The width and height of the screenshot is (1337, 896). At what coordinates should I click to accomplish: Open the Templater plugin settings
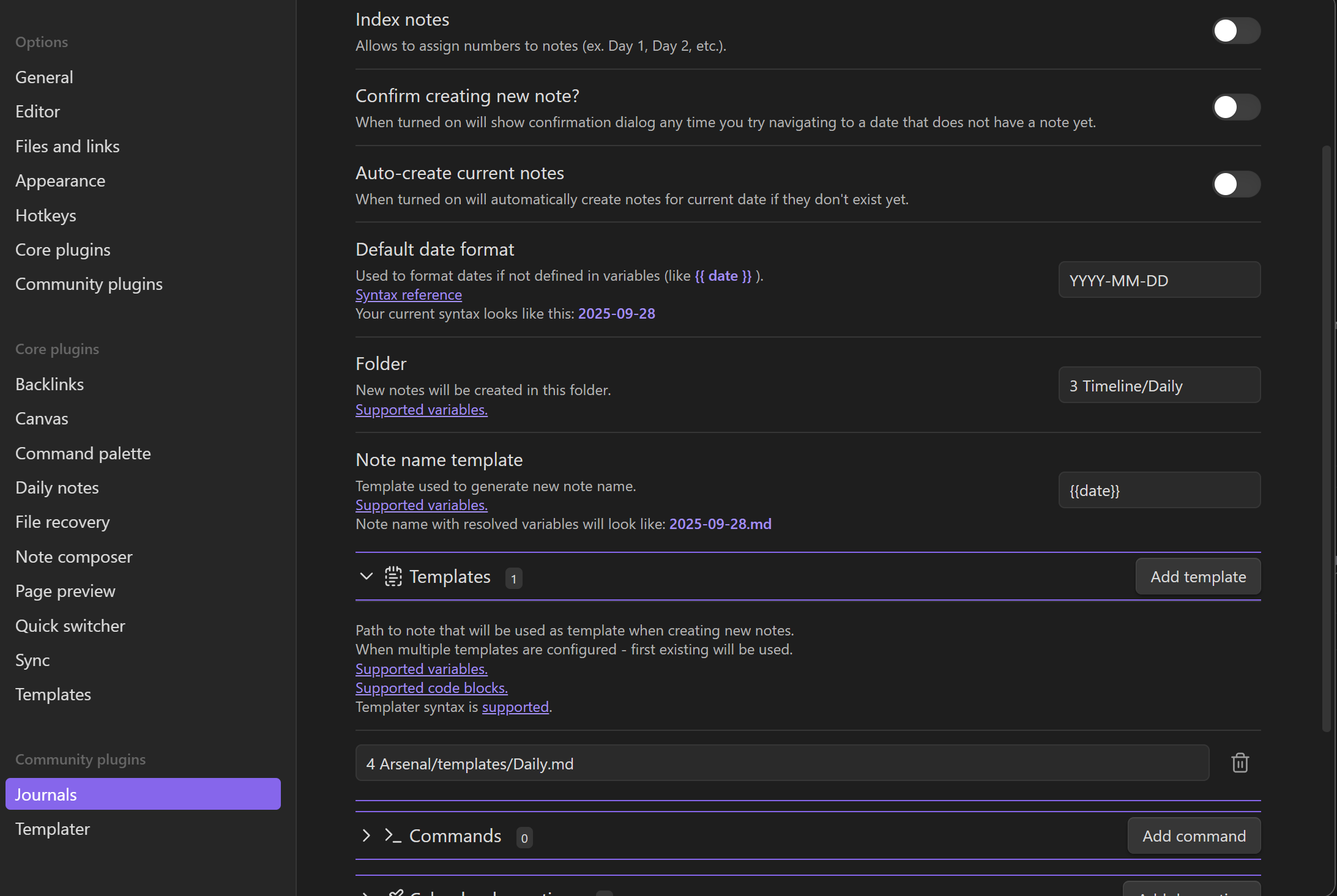53,829
